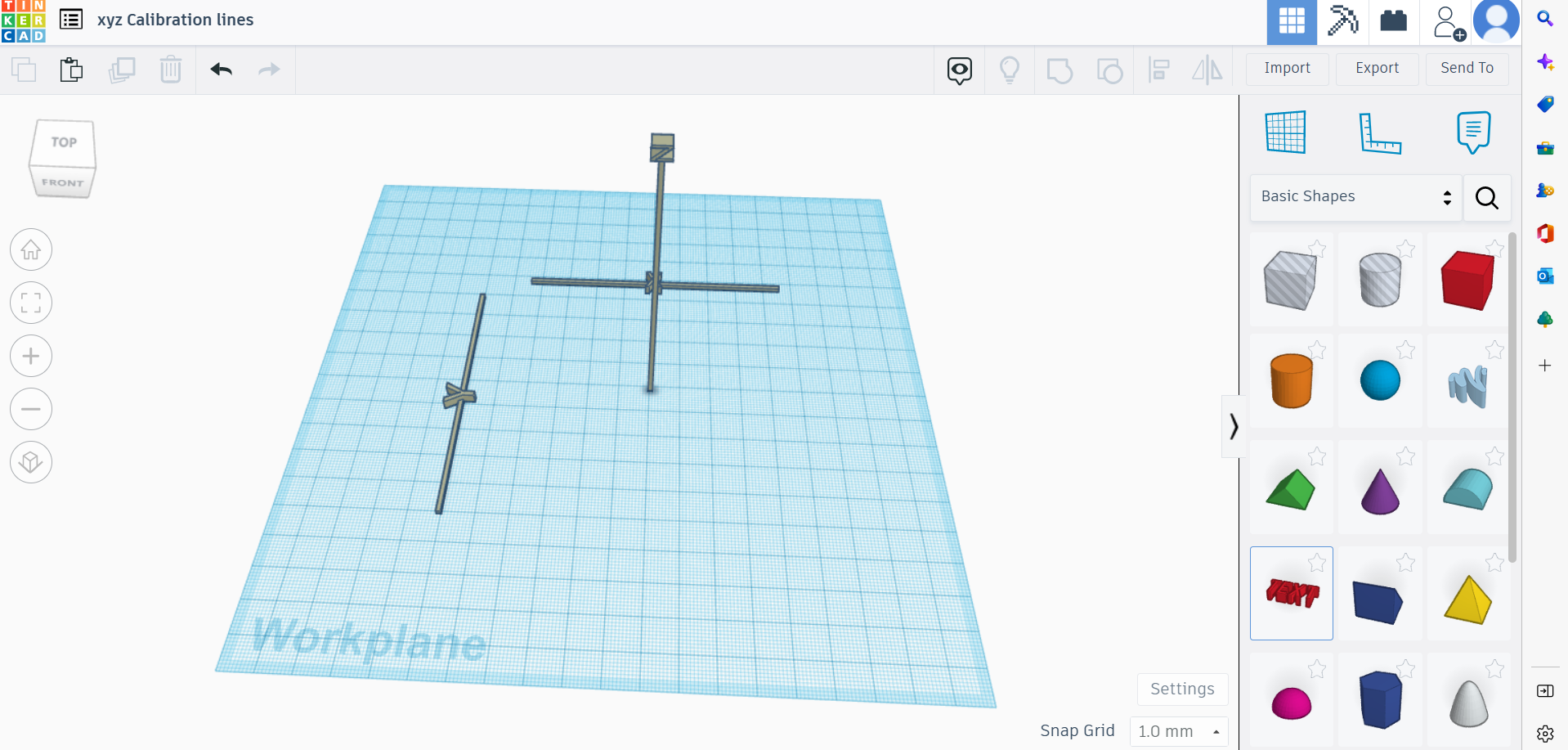The height and width of the screenshot is (750, 1568).
Task: Open the Align tool
Action: point(1158,70)
